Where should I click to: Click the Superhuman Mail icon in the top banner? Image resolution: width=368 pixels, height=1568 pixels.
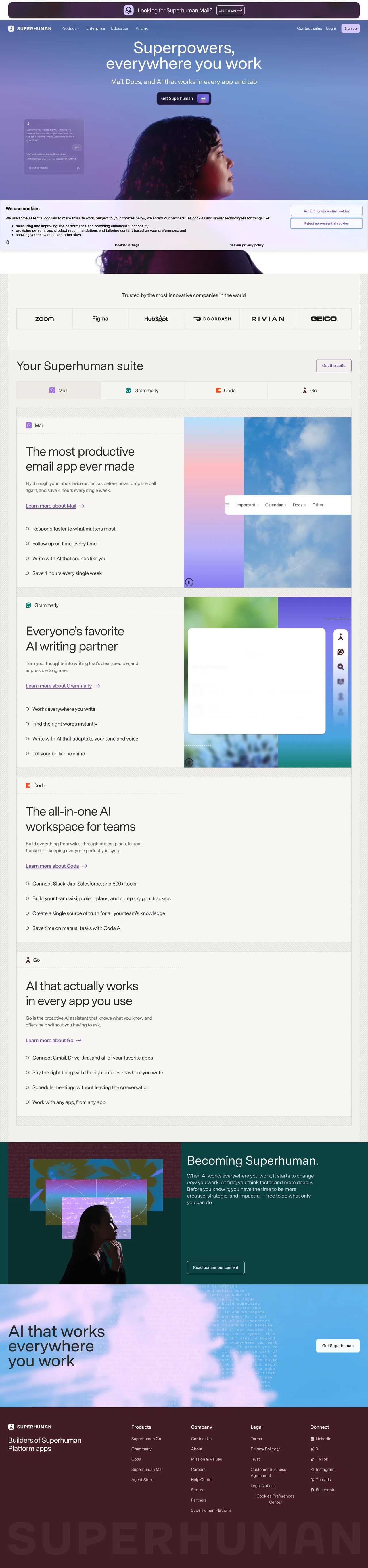point(128,10)
